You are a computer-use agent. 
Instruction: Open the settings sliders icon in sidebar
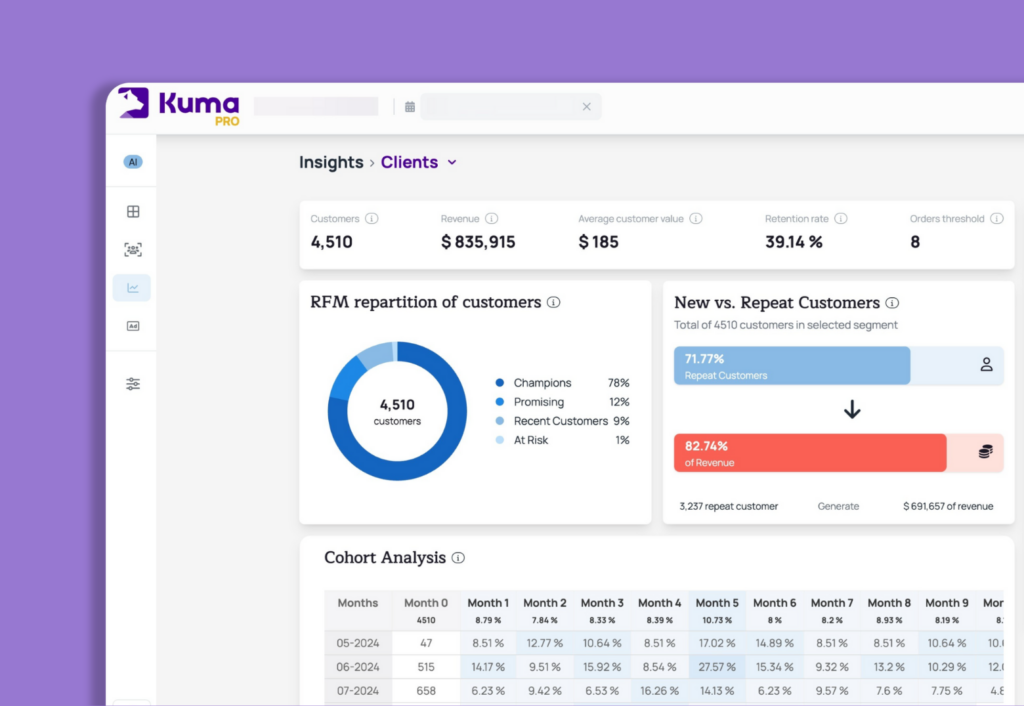pos(133,384)
